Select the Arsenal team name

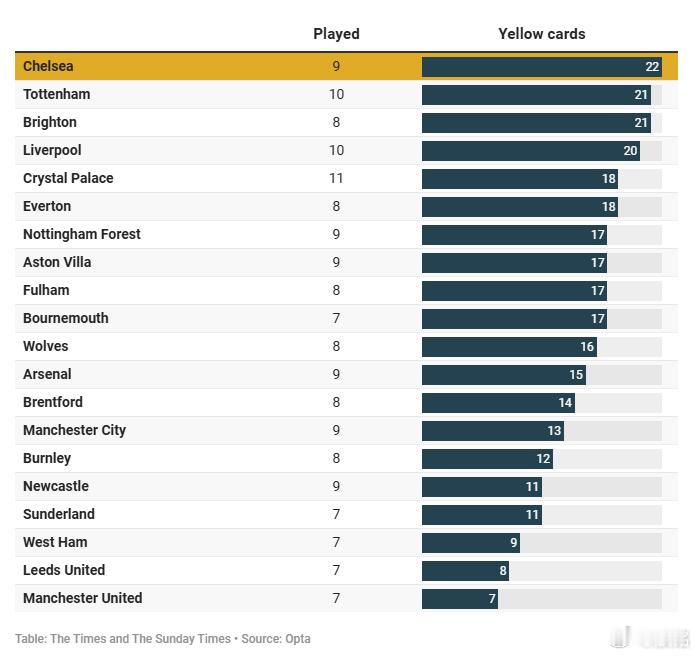coord(47,374)
